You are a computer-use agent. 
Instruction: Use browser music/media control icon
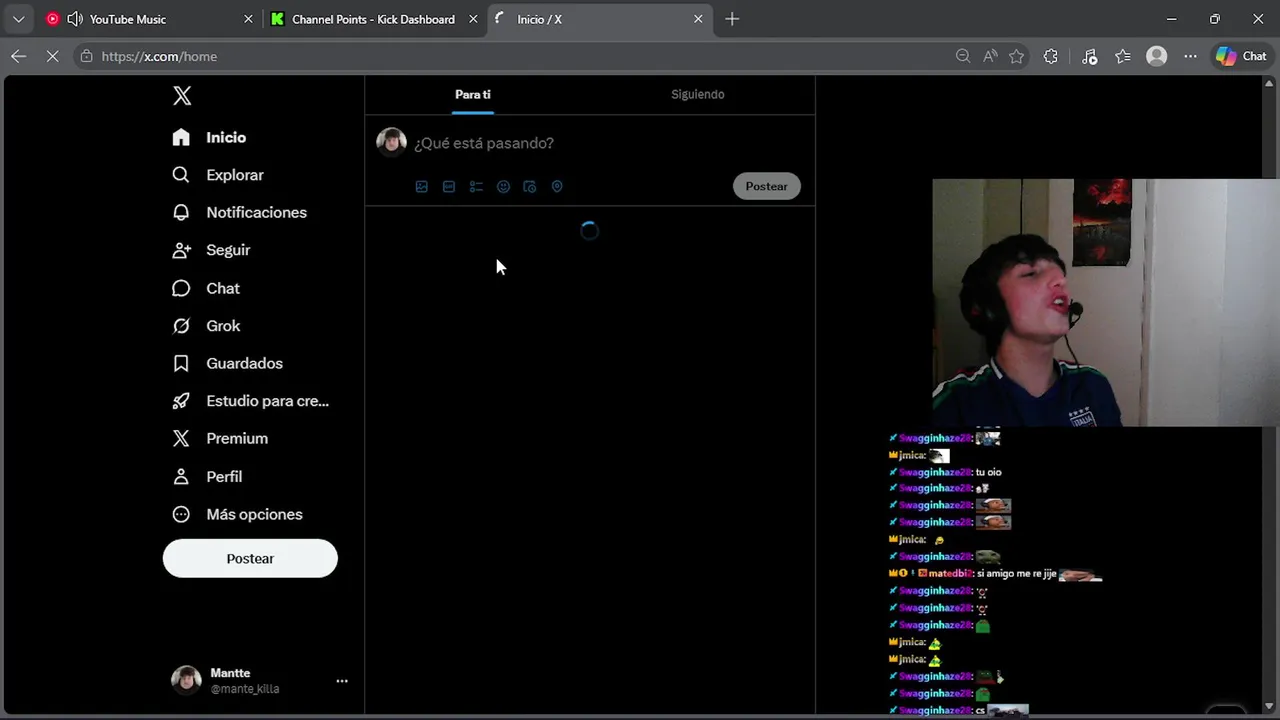1090,56
